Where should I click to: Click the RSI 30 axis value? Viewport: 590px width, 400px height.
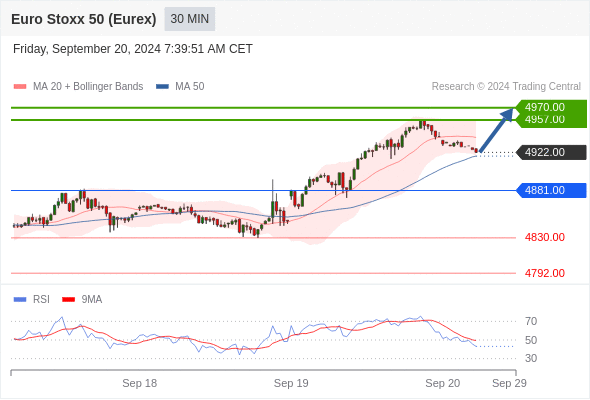[x=531, y=358]
